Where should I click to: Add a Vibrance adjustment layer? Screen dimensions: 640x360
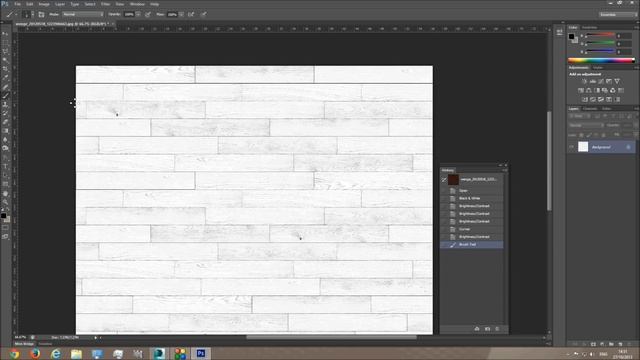[x=617, y=81]
